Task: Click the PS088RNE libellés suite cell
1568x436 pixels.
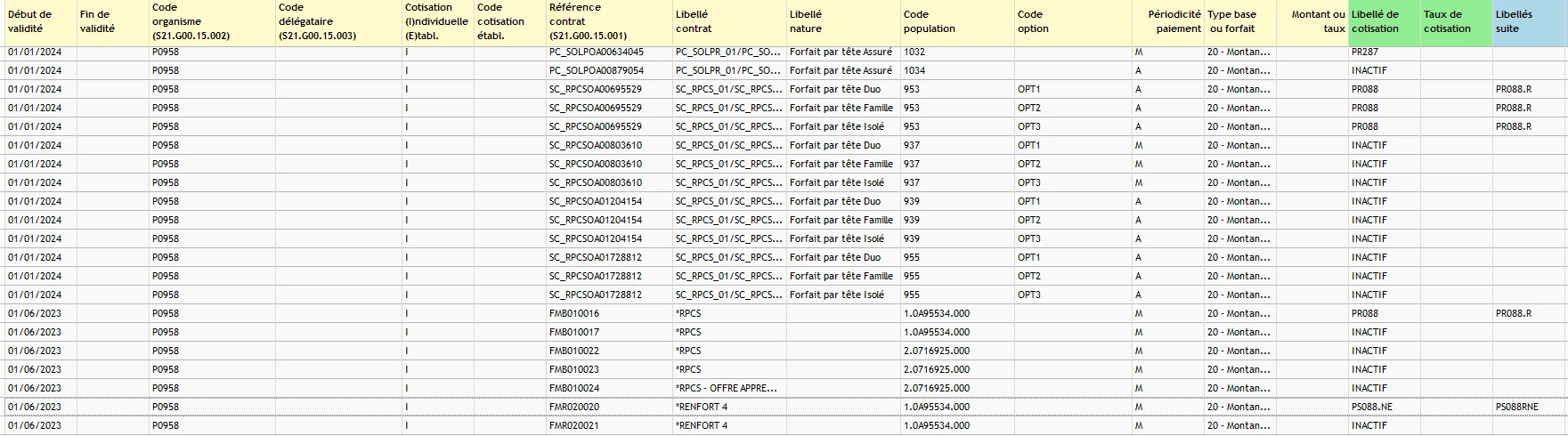Action: click(x=1530, y=407)
